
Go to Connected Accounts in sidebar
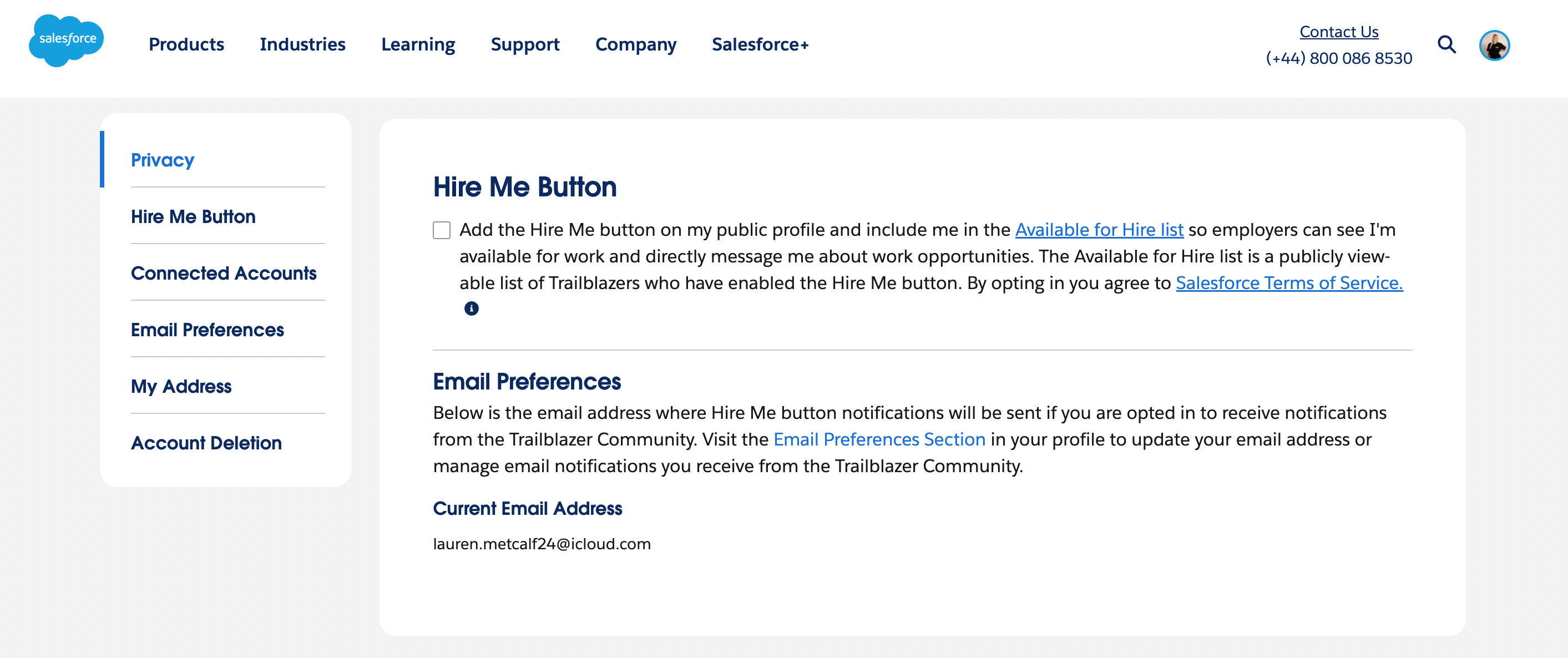pos(224,274)
